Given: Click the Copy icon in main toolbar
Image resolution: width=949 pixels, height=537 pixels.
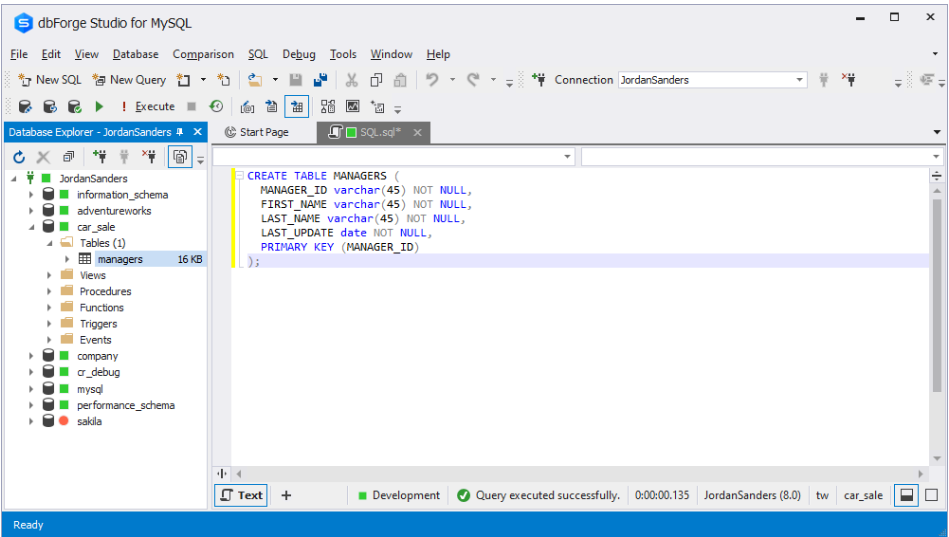Looking at the screenshot, I should 376,80.
